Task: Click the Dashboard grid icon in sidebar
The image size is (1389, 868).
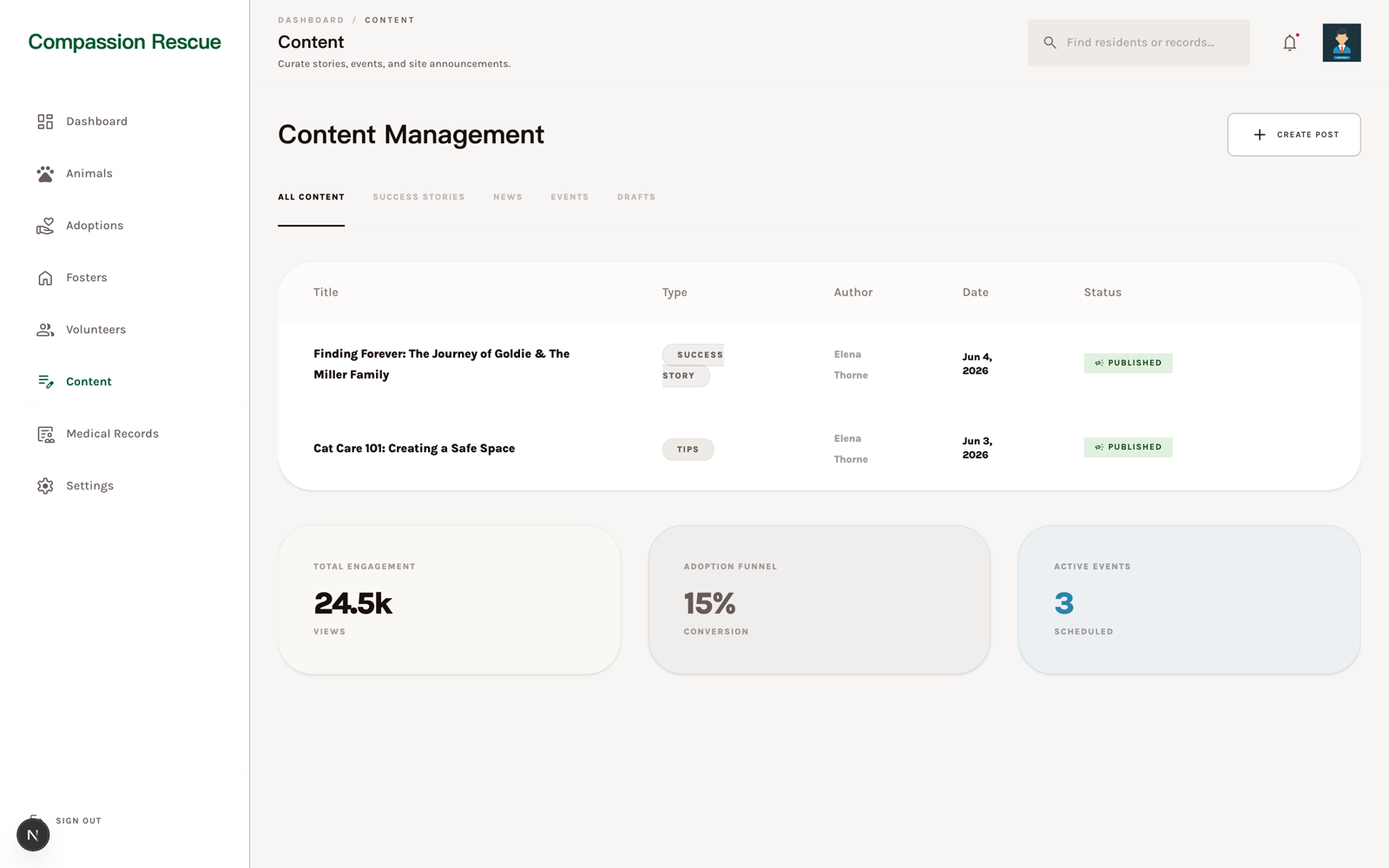Action: click(x=45, y=122)
